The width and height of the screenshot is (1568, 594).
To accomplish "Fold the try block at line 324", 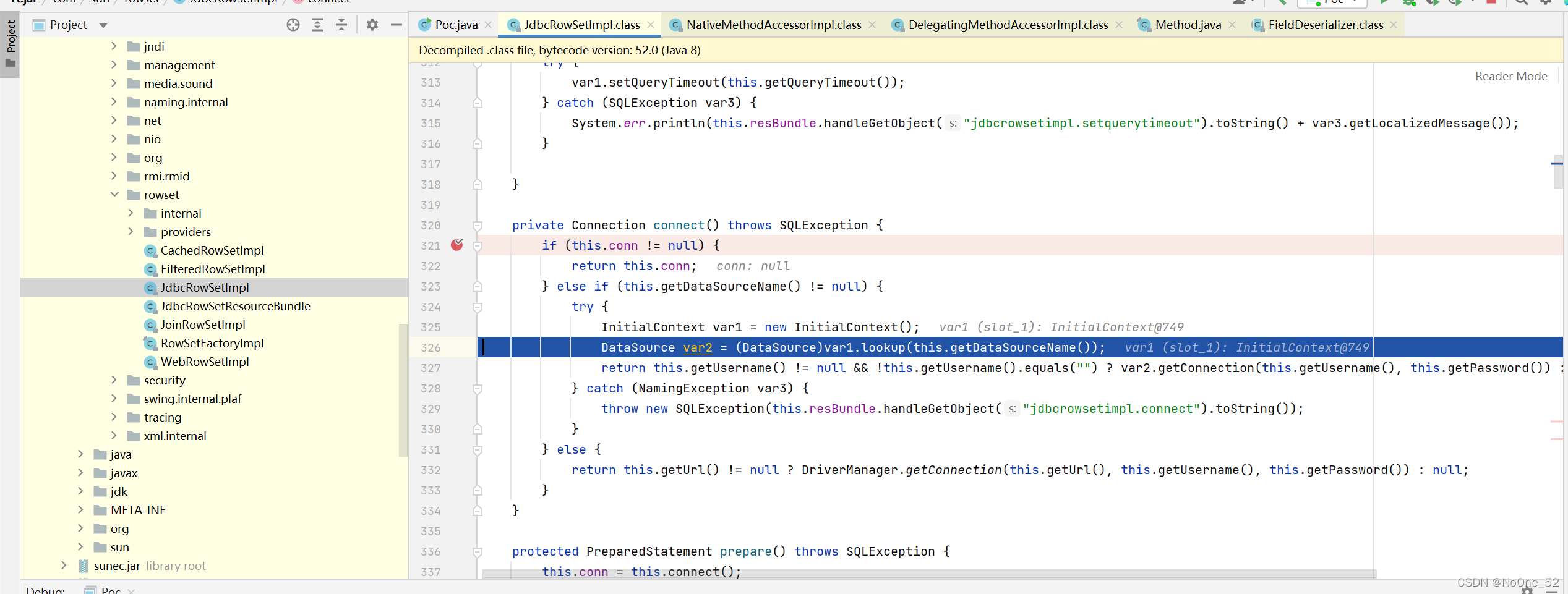I will tap(478, 307).
